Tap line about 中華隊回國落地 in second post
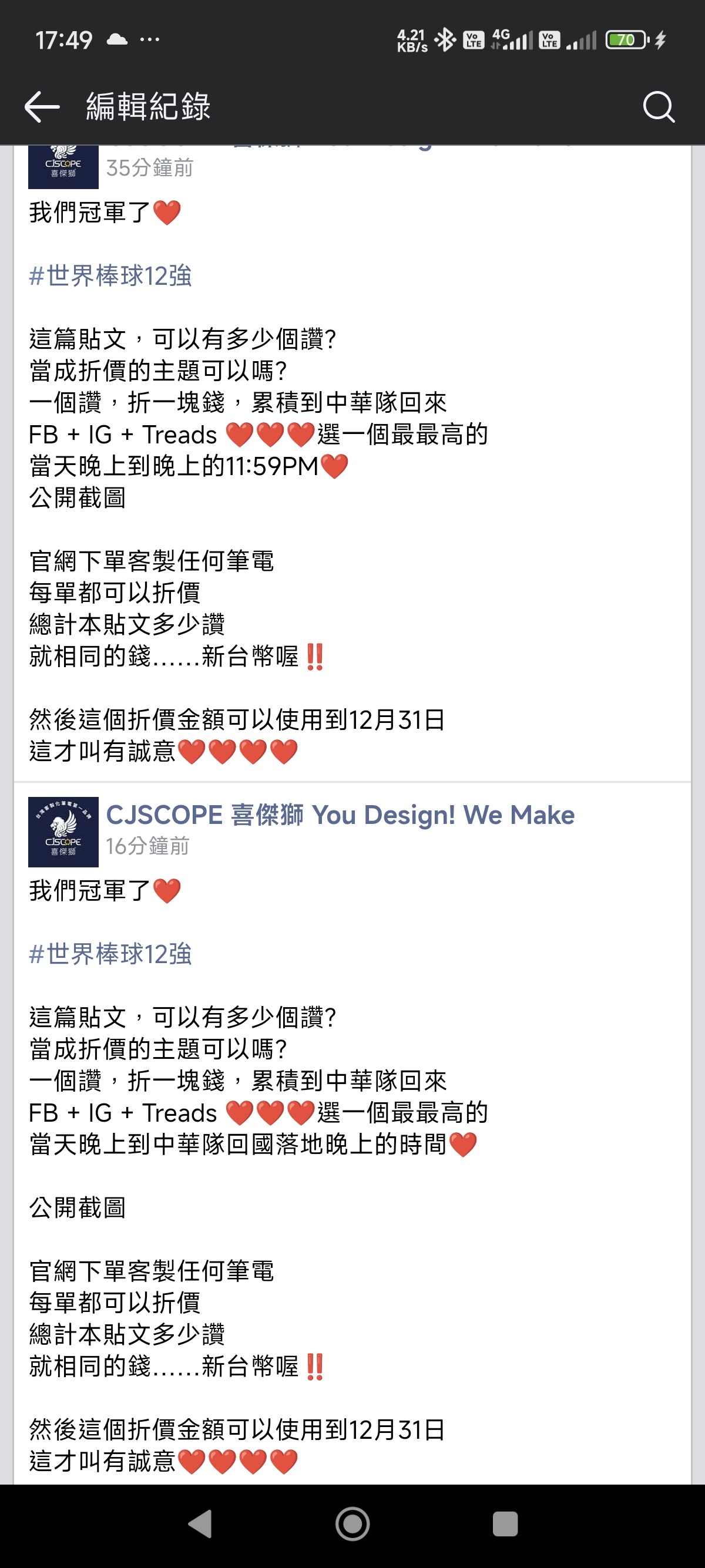 click(253, 1145)
